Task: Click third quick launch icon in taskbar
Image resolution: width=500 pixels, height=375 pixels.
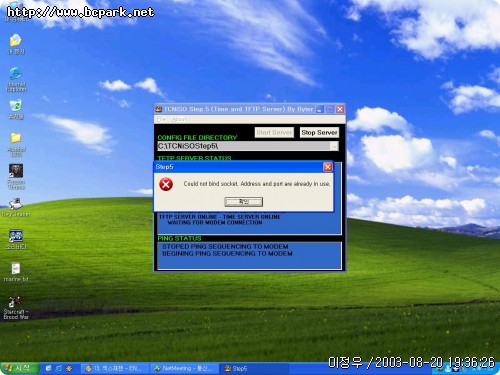Action: [x=69, y=368]
